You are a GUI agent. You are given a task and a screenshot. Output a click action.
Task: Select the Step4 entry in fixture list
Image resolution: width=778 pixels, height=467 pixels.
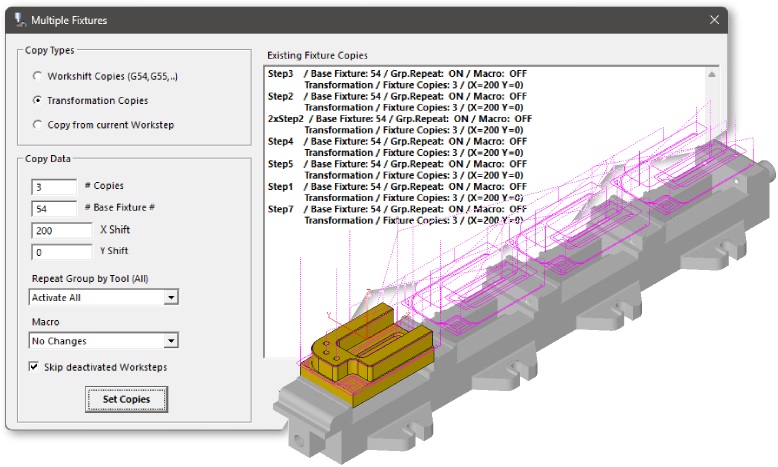coord(397,147)
